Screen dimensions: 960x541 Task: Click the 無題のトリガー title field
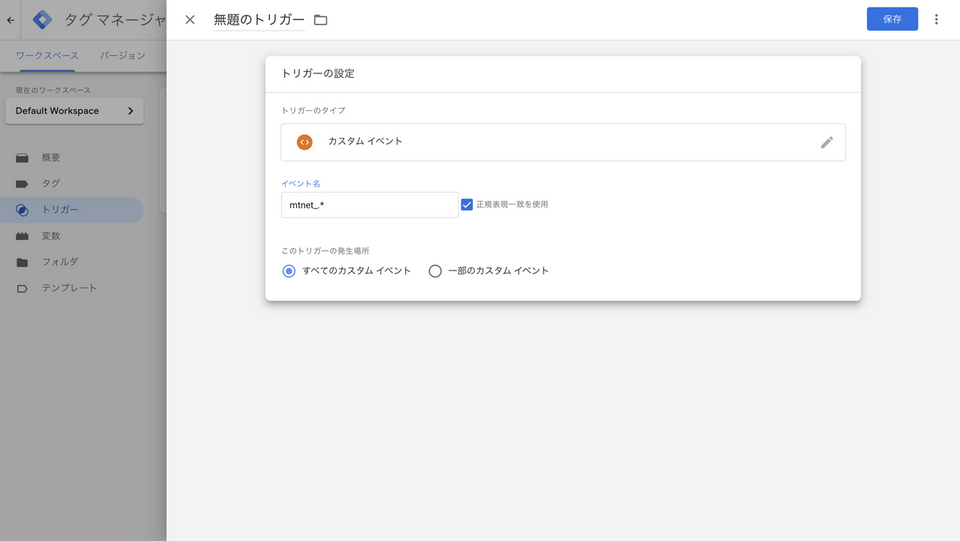(259, 20)
